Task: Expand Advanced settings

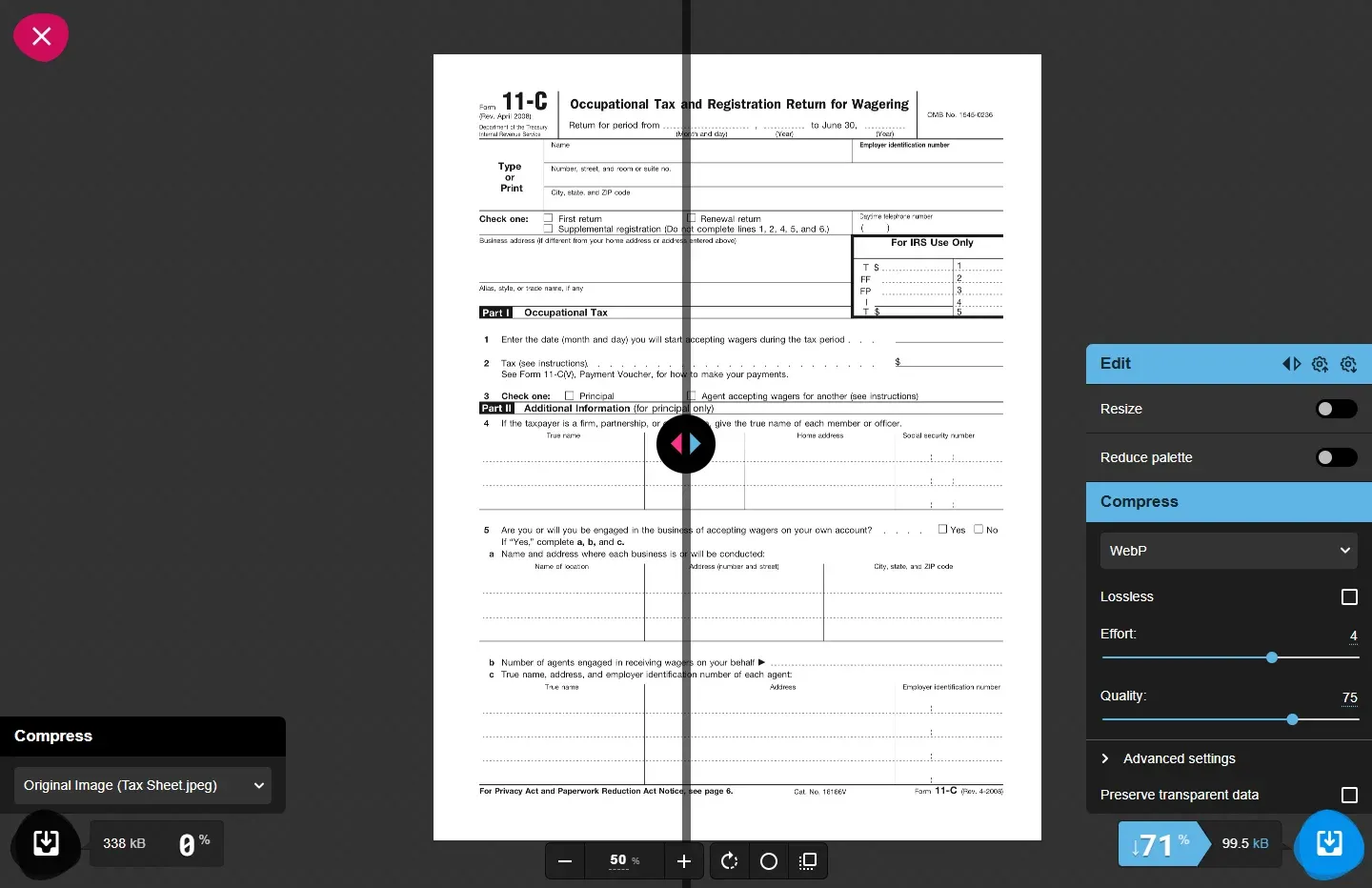Action: point(1179,758)
